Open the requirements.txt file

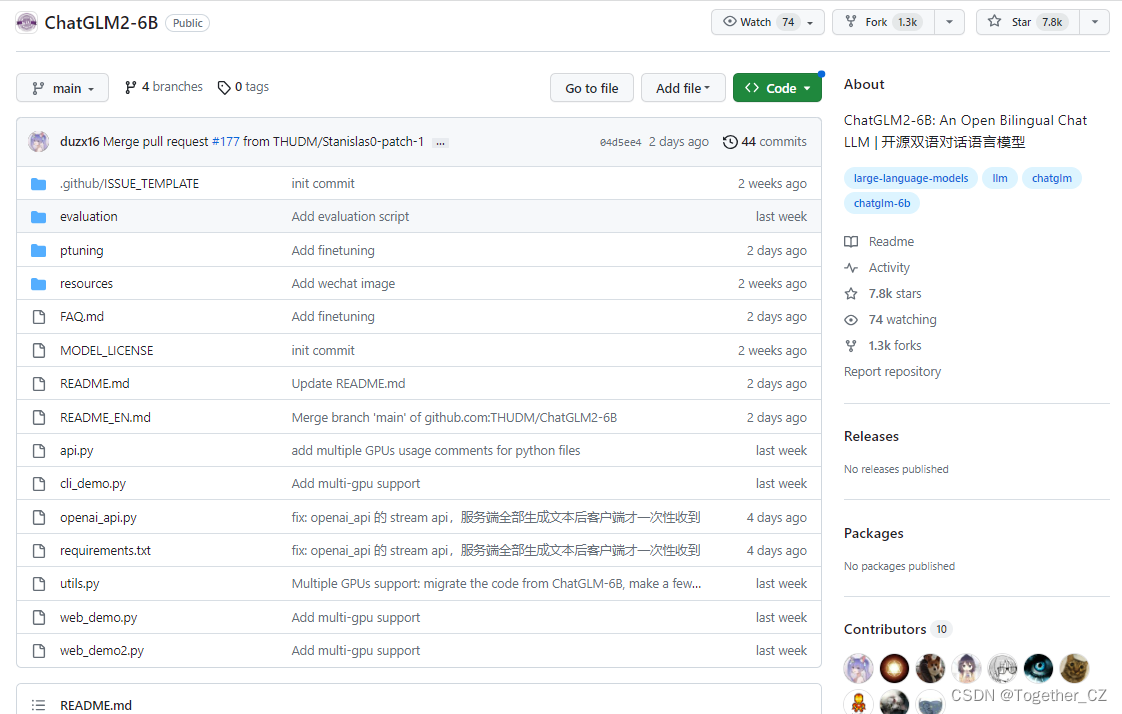coord(105,551)
